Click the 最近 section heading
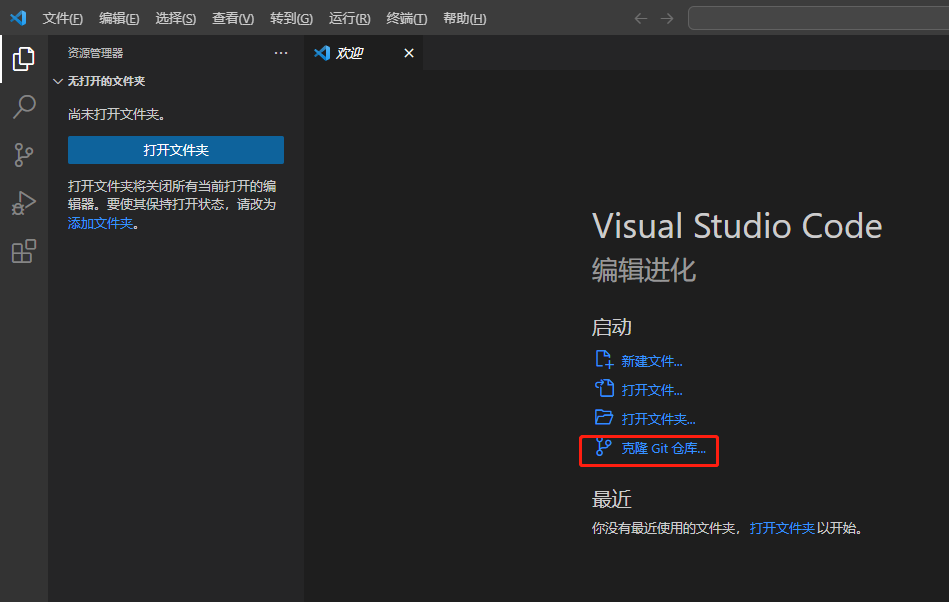This screenshot has height=602, width=949. coord(611,500)
